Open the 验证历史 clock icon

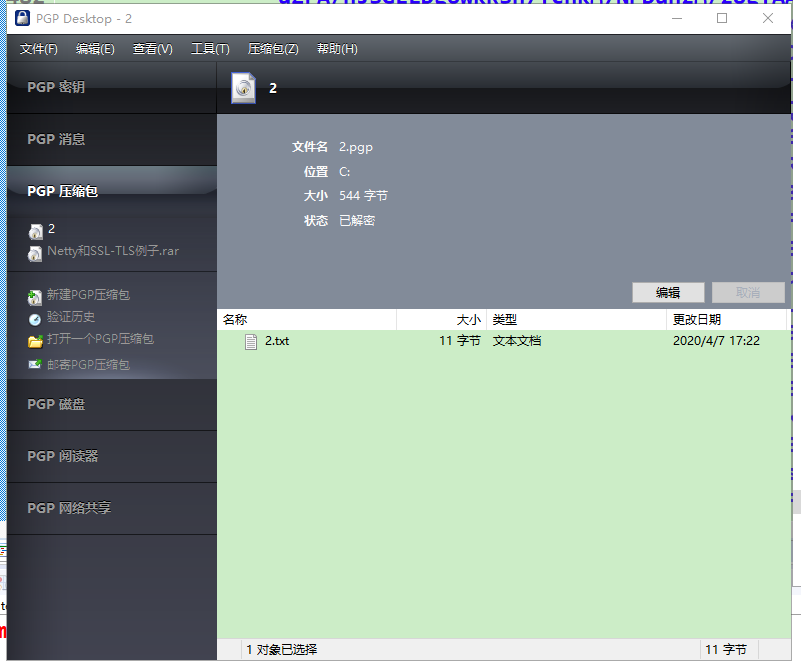click(x=36, y=317)
